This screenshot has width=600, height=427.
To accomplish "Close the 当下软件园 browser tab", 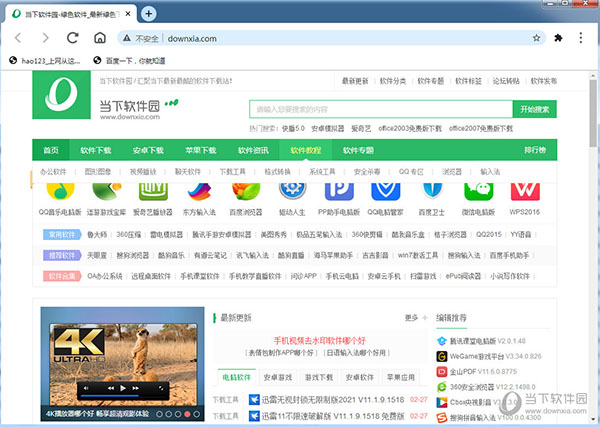I will click(x=128, y=14).
